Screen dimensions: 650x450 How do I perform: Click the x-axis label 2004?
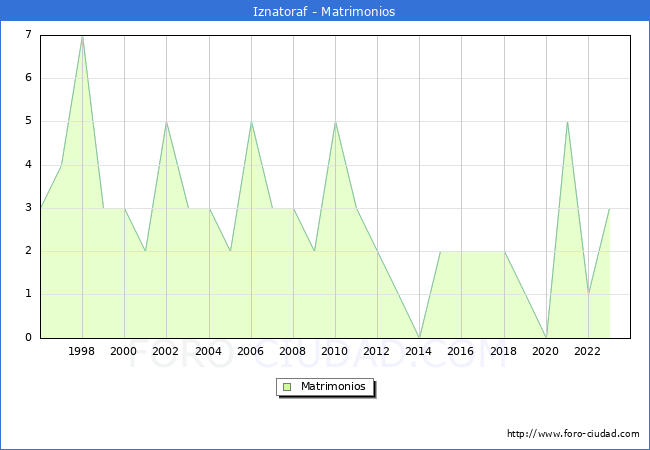tap(208, 351)
